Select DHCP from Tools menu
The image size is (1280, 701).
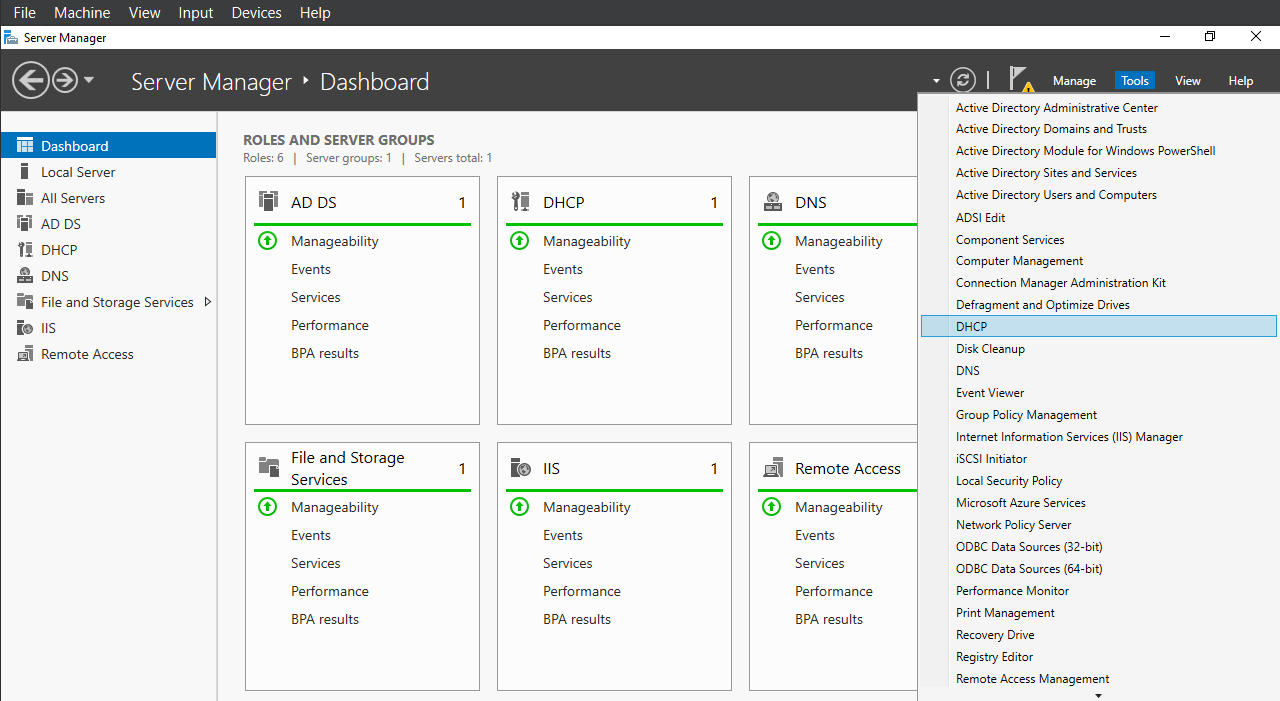(x=1098, y=327)
